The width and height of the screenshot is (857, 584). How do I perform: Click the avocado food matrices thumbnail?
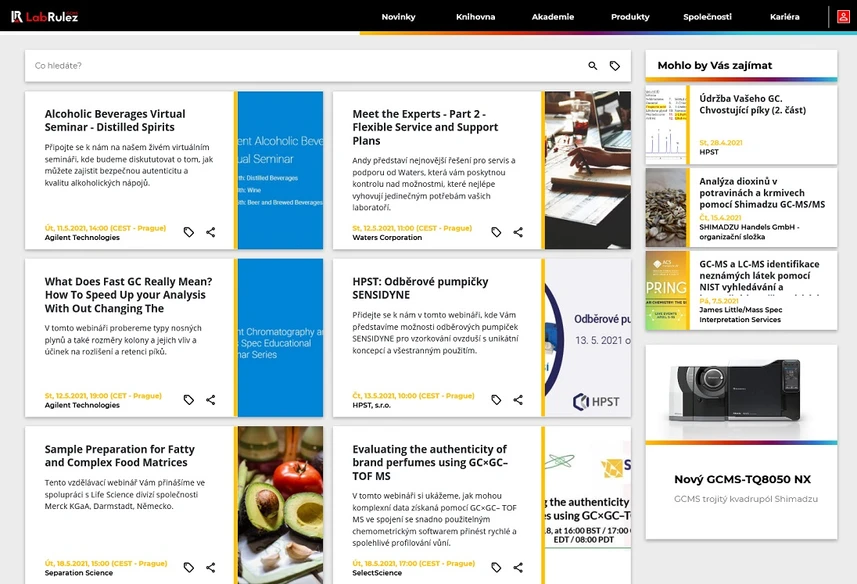[280, 505]
